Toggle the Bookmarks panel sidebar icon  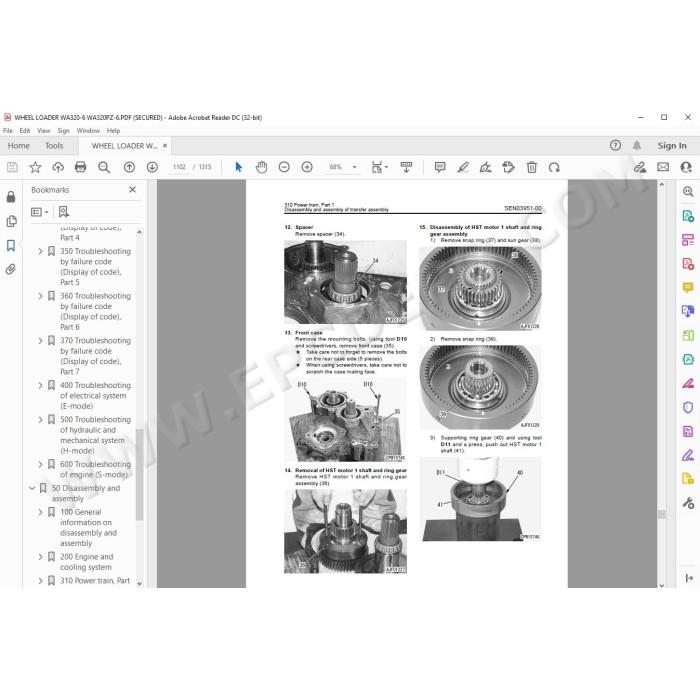pyautogui.click(x=11, y=245)
